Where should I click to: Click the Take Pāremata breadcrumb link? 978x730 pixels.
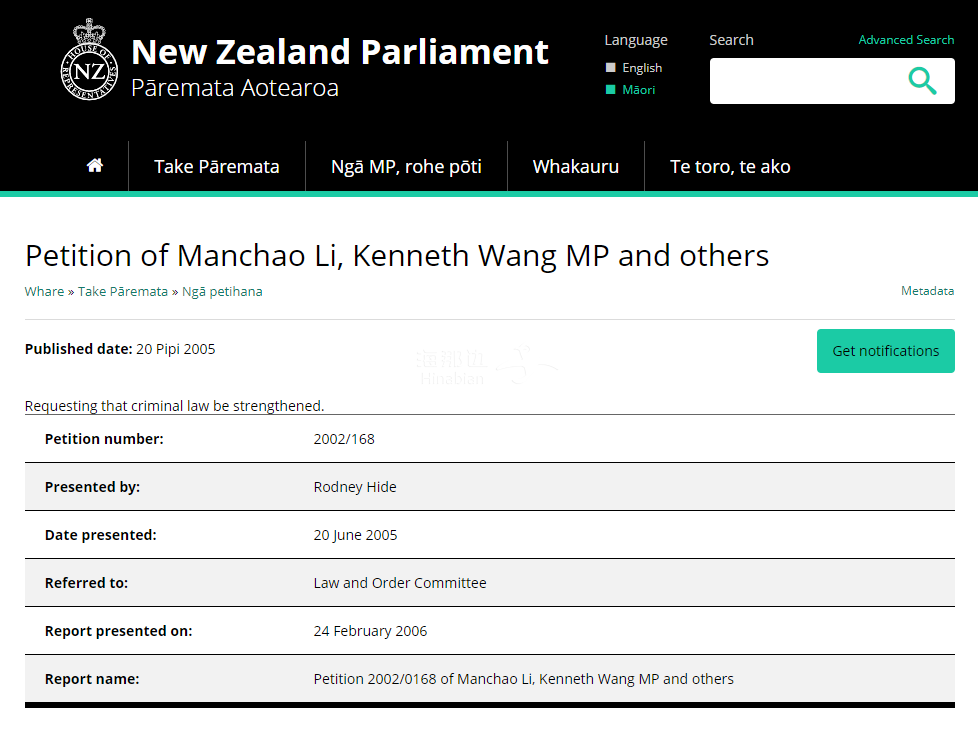point(123,292)
